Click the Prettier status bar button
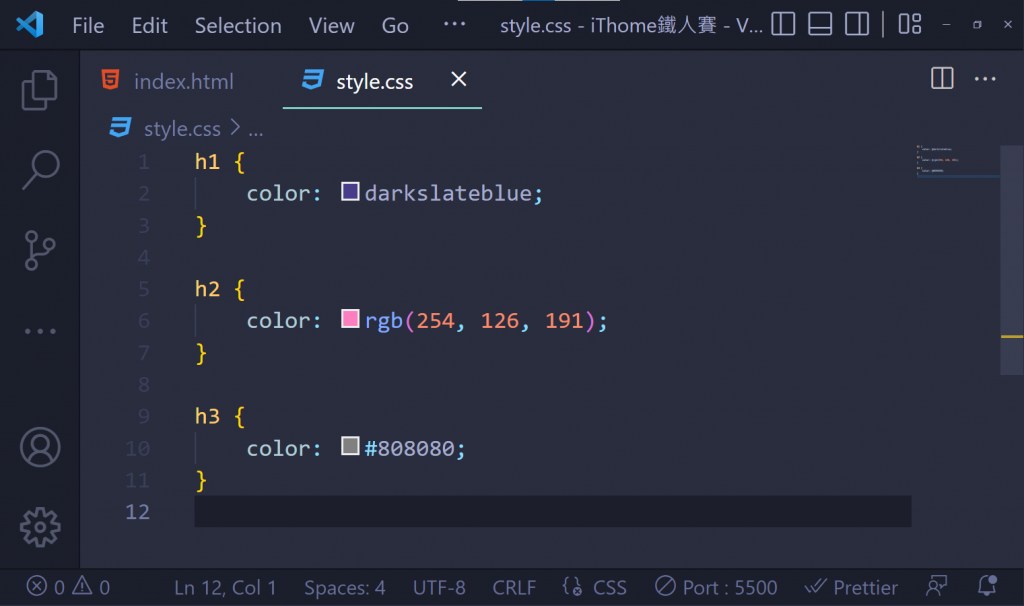 (x=852, y=587)
